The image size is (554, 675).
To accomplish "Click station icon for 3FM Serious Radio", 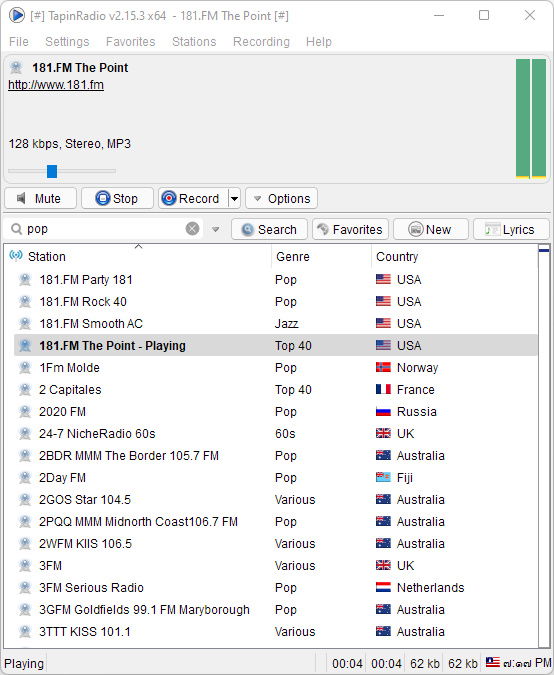I will (x=25, y=588).
